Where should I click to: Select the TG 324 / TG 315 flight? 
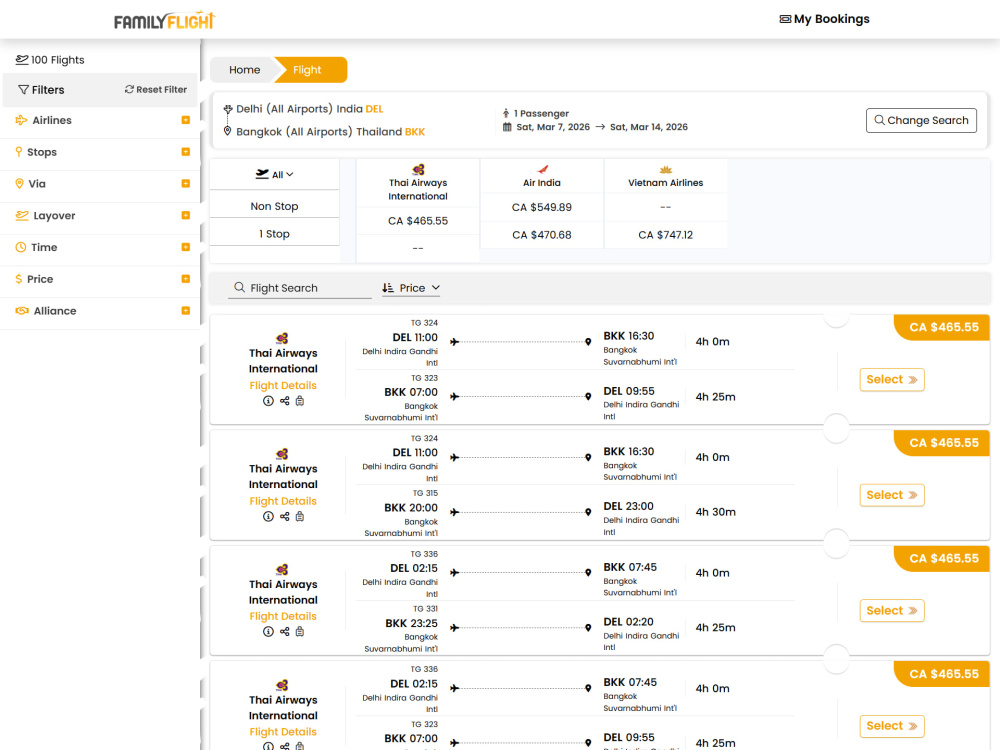[892, 496]
